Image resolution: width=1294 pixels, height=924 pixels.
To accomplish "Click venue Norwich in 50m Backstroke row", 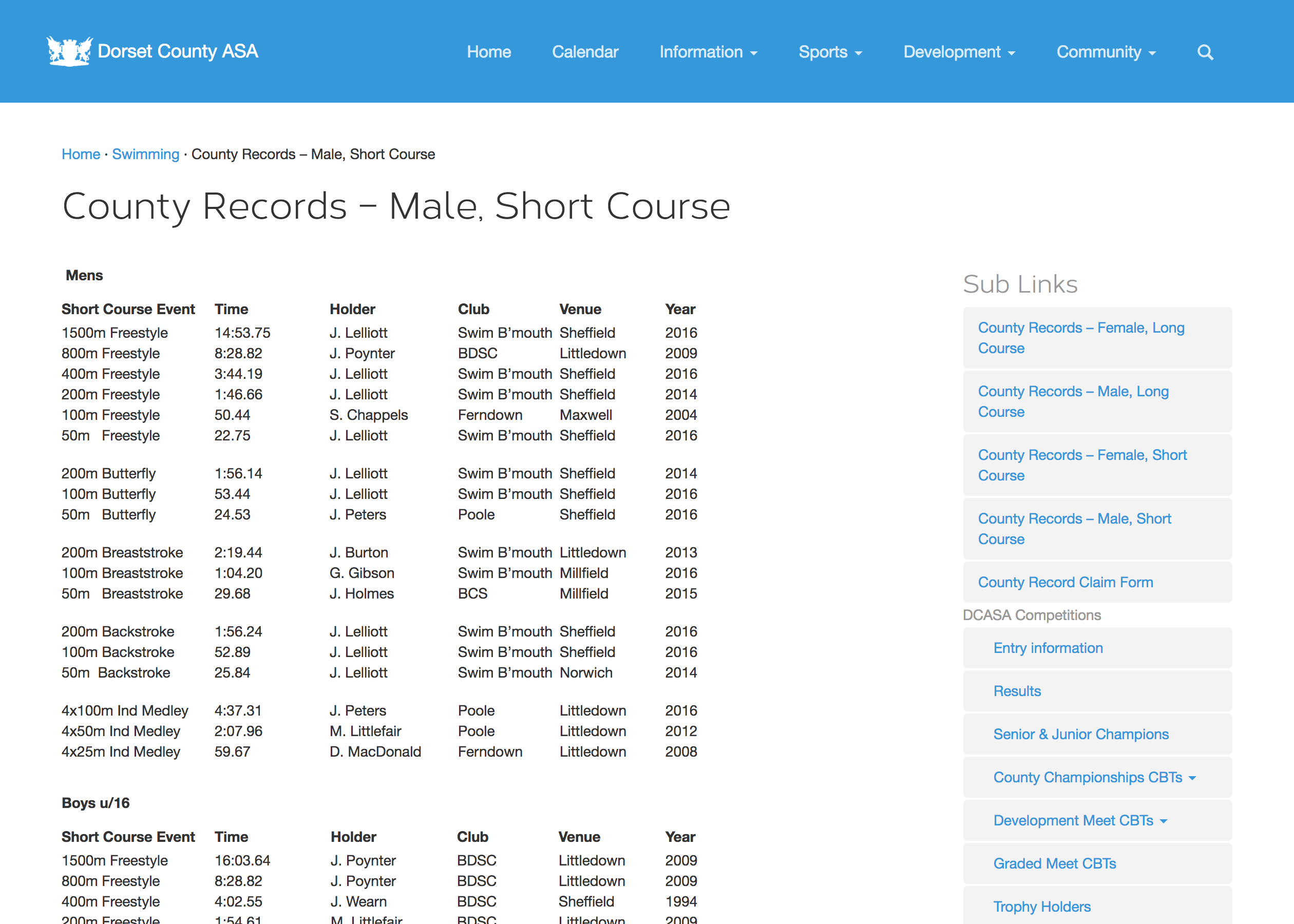I will click(586, 672).
